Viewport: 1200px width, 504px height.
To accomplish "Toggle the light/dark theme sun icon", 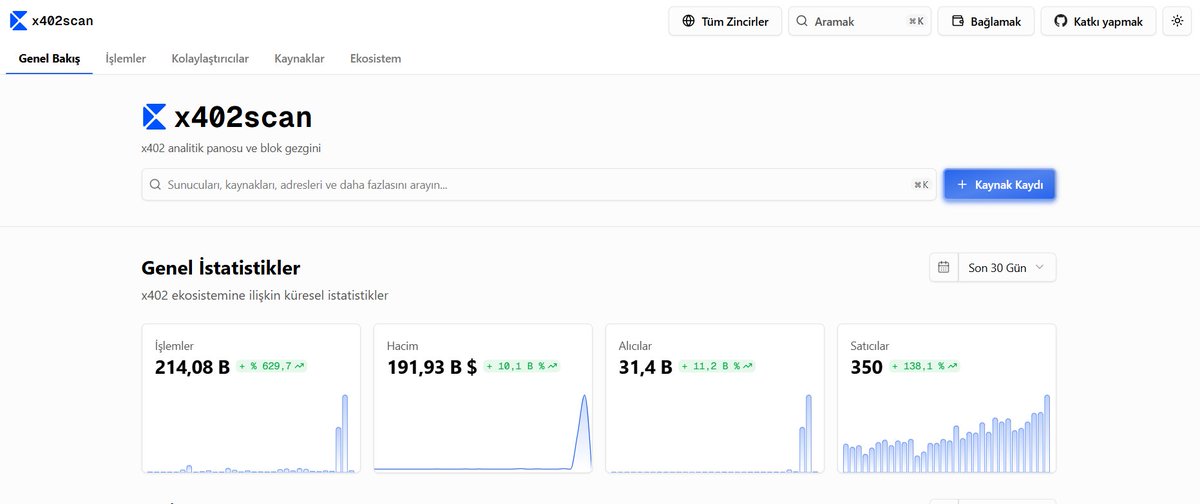I will click(1177, 21).
